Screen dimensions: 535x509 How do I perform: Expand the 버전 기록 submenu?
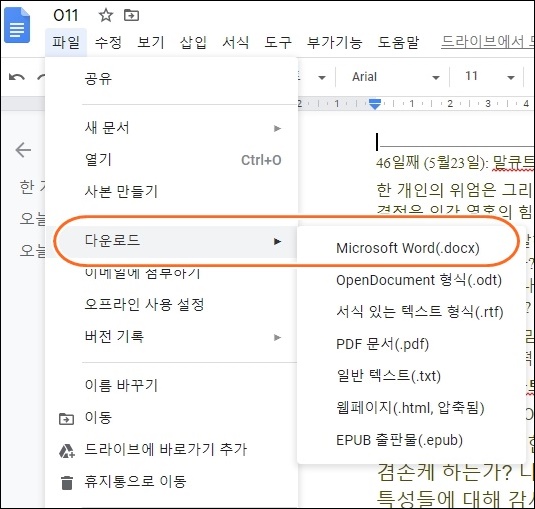click(x=171, y=337)
